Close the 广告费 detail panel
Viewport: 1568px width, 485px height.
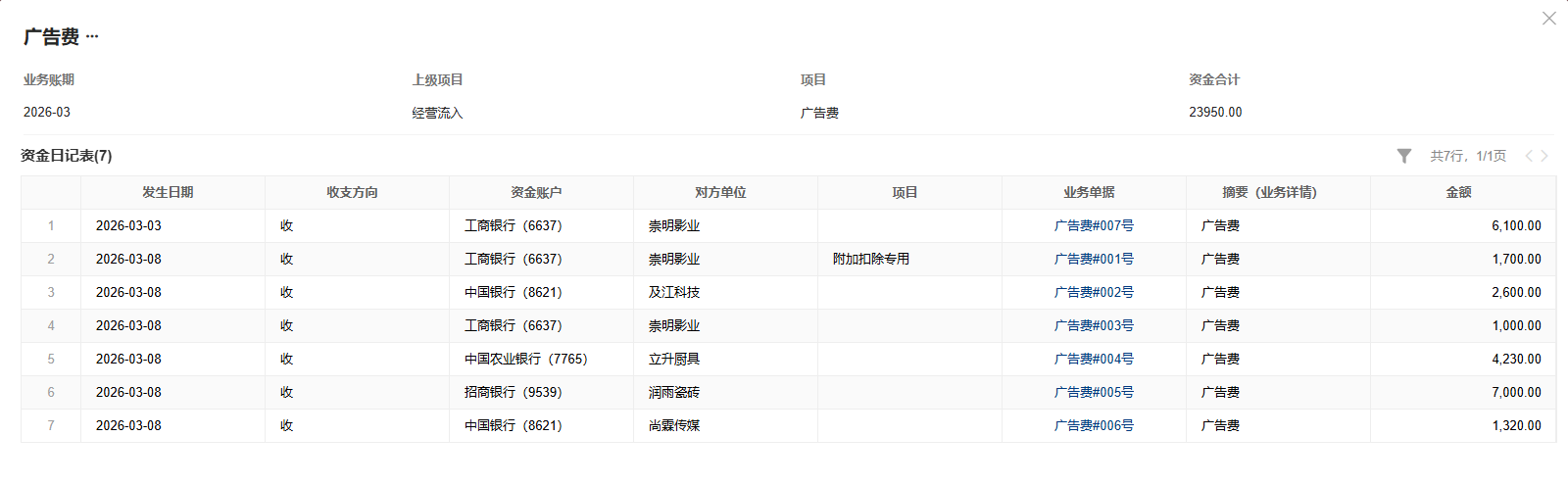pos(1548,19)
